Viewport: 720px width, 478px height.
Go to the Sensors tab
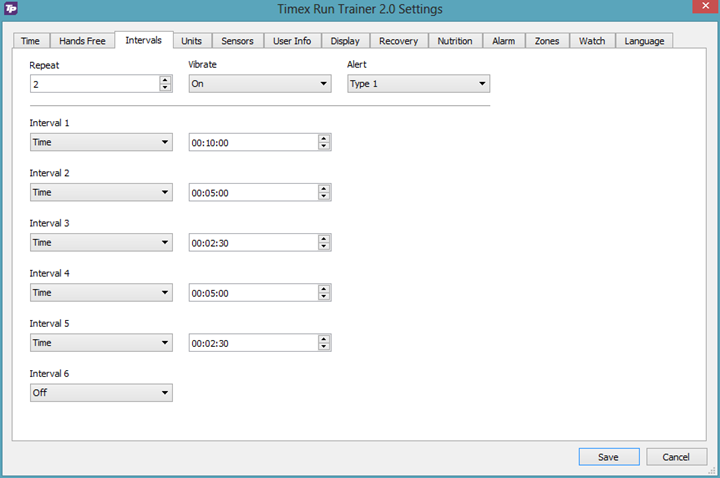(x=237, y=41)
